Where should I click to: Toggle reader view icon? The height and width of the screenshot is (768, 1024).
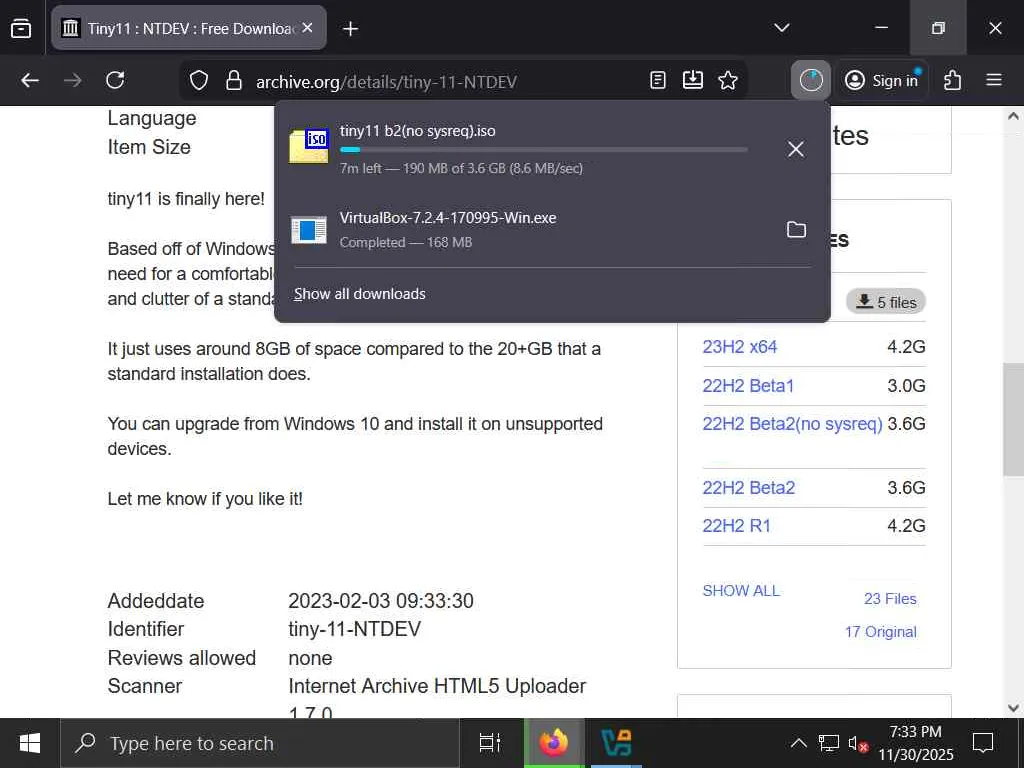pyautogui.click(x=658, y=80)
